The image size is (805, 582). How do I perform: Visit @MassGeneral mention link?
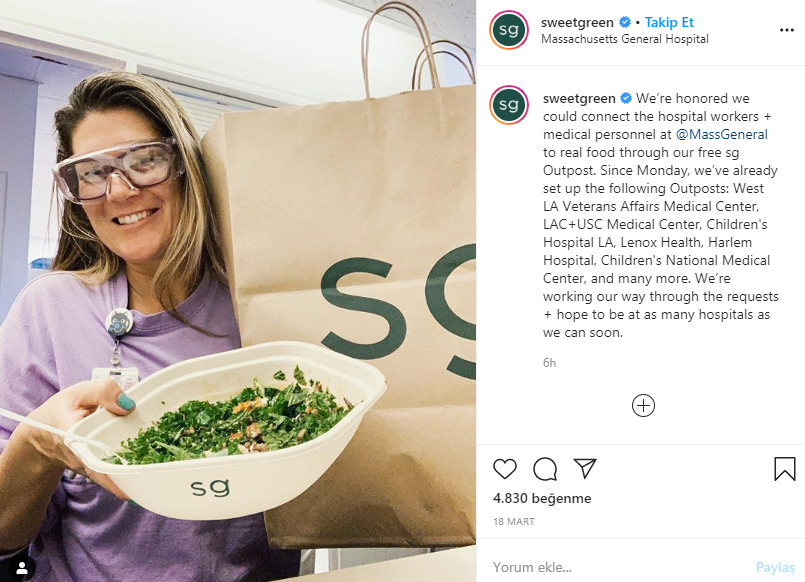722,134
